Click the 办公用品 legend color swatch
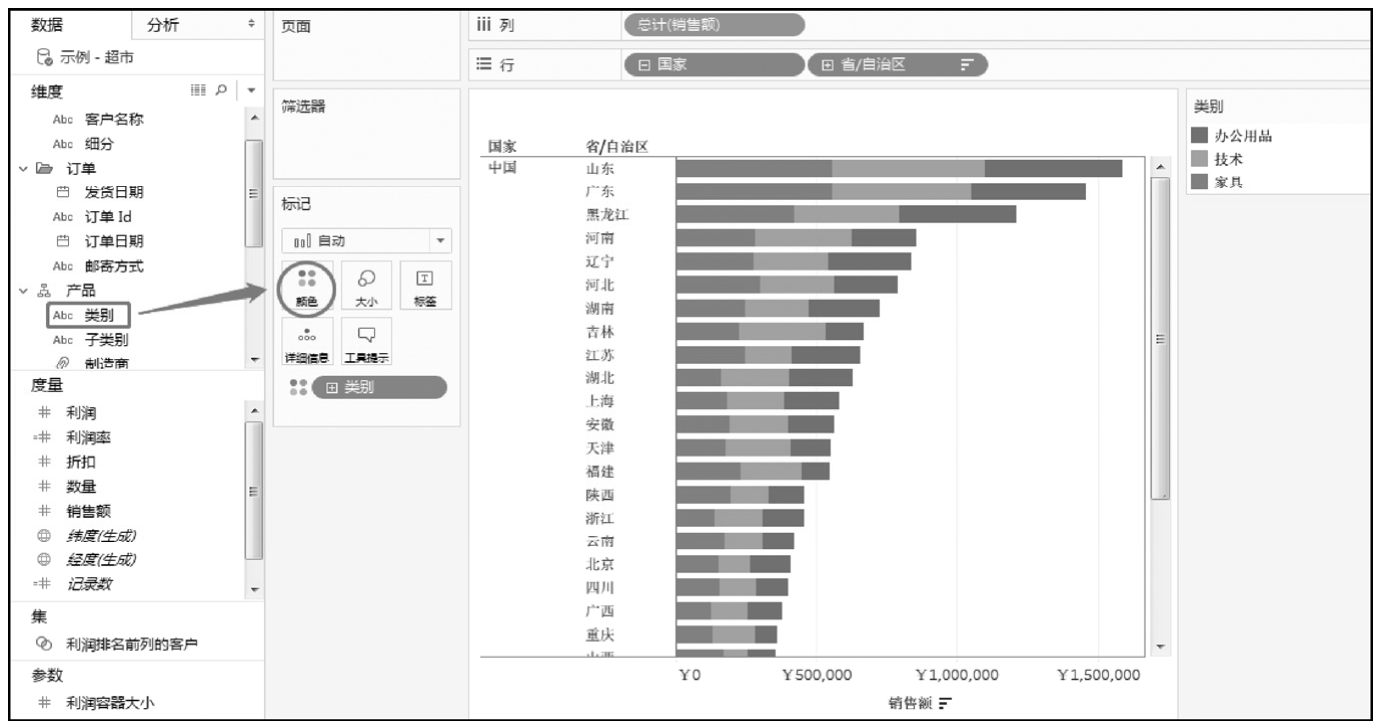The image size is (1381, 728). 1200,137
